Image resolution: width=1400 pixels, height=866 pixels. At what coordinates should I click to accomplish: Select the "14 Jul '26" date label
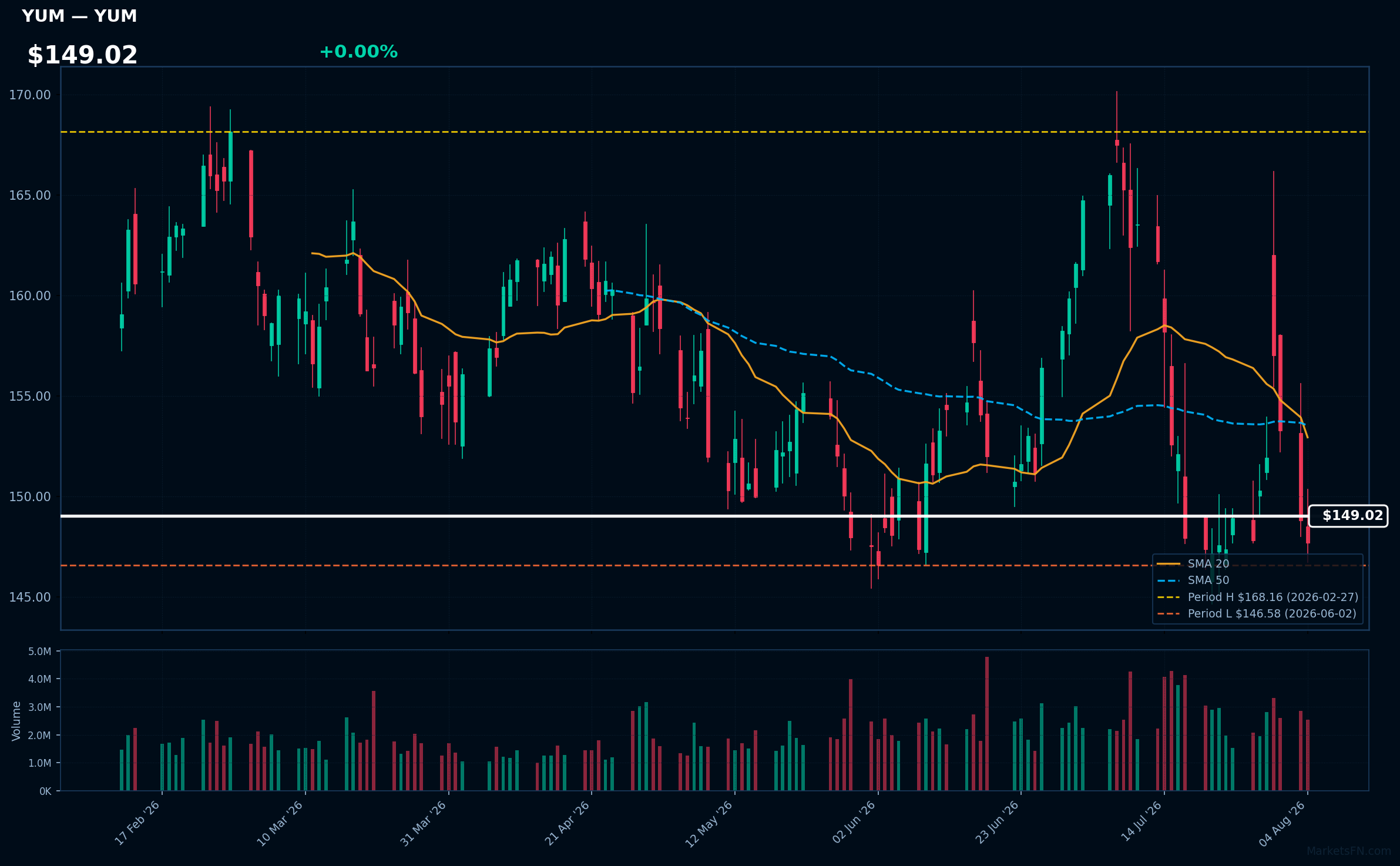click(x=1141, y=822)
